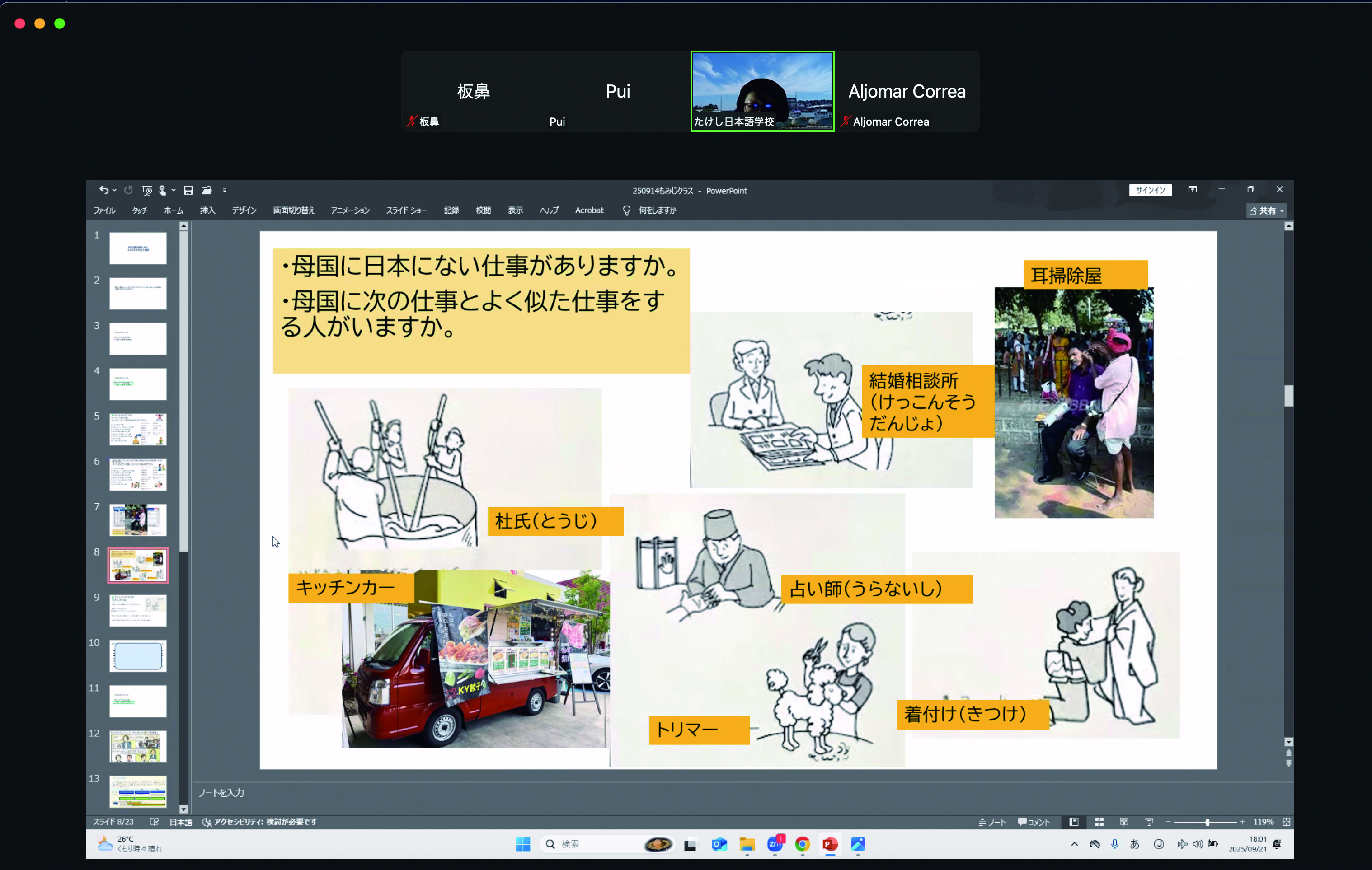Start the slide show from the status bar icon
The height and width of the screenshot is (870, 1372).
1150,822
